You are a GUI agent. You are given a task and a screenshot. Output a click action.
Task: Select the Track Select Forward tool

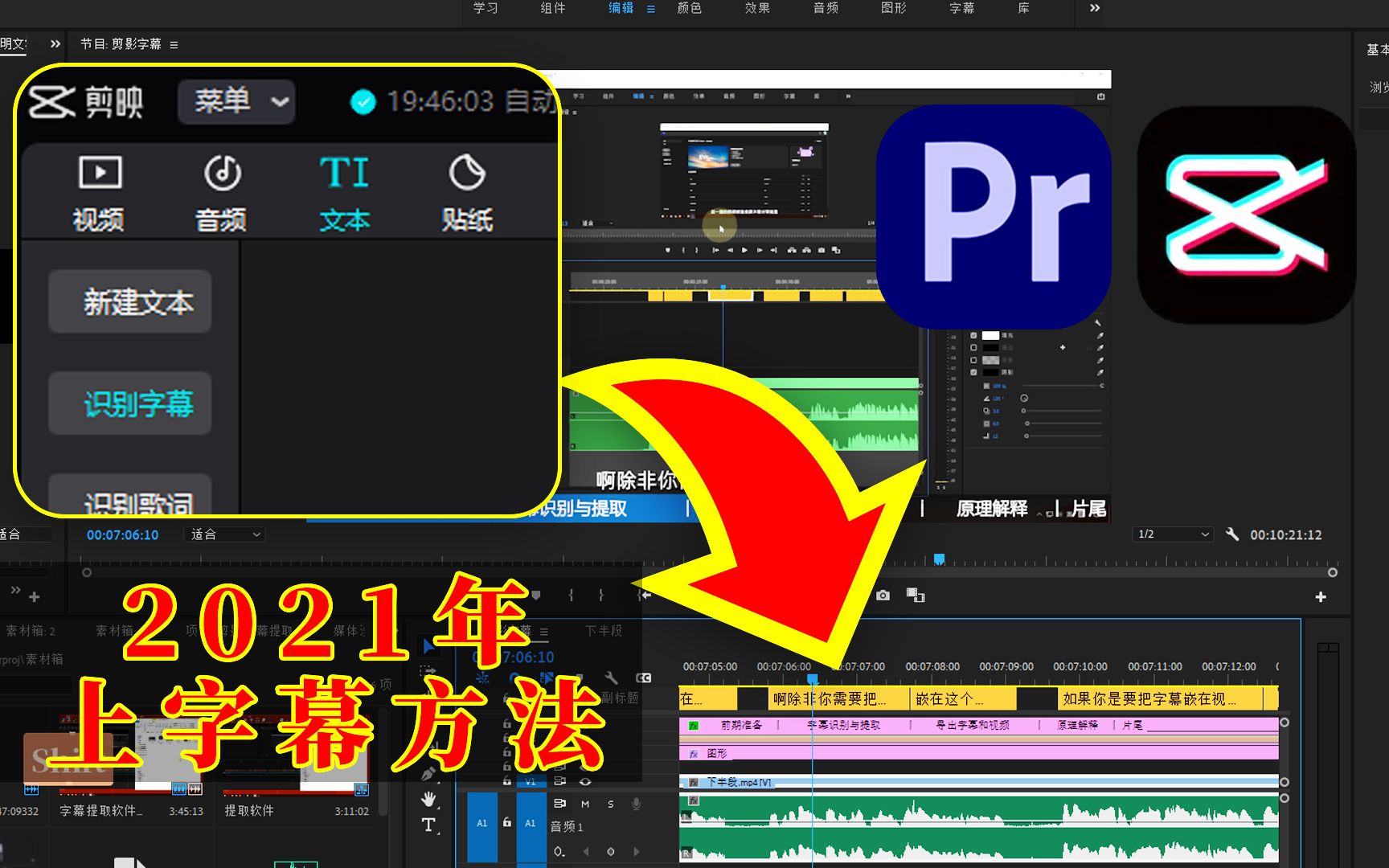pos(428,669)
